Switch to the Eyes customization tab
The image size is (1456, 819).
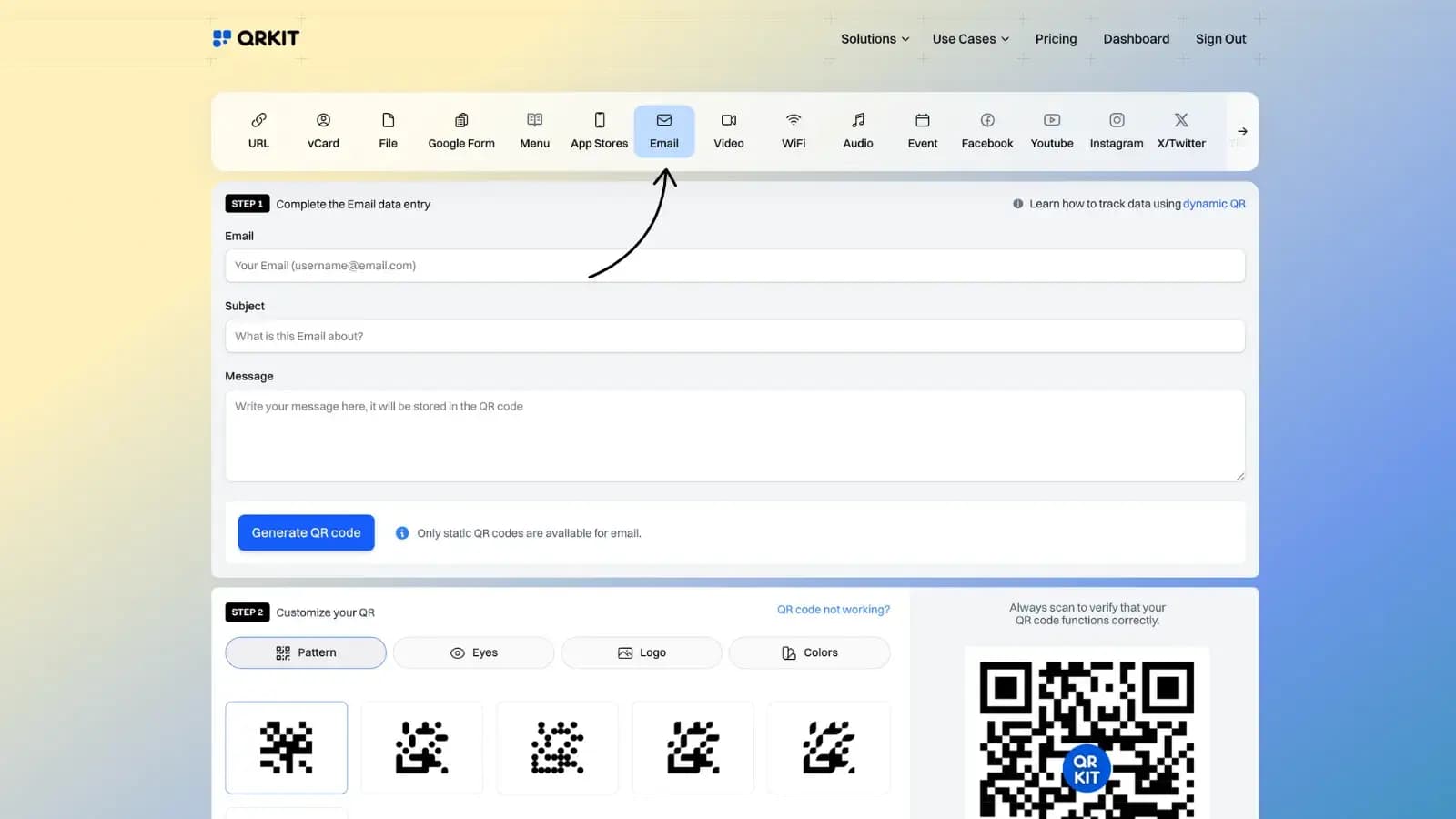473,652
